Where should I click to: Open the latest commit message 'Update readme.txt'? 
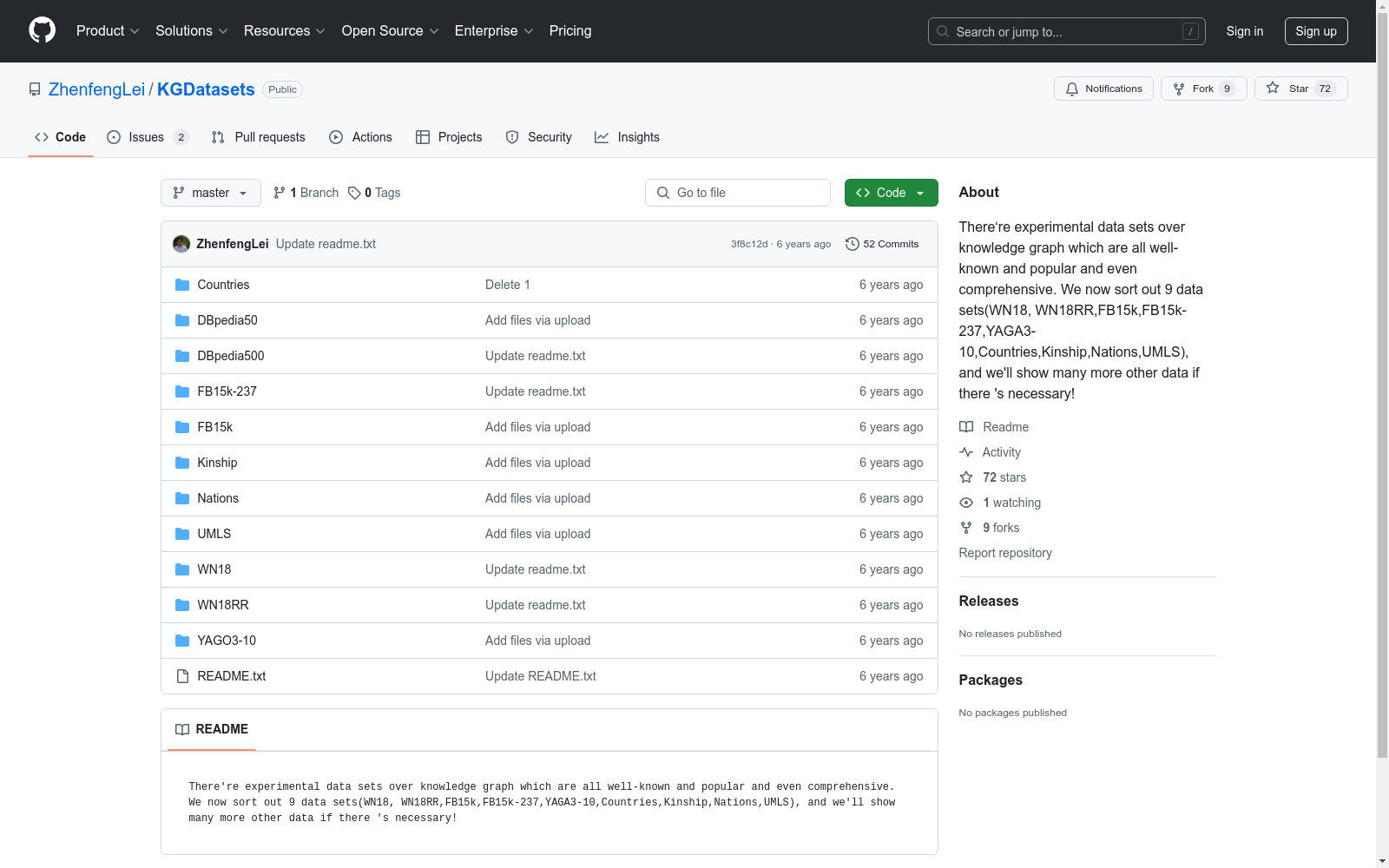pyautogui.click(x=326, y=244)
